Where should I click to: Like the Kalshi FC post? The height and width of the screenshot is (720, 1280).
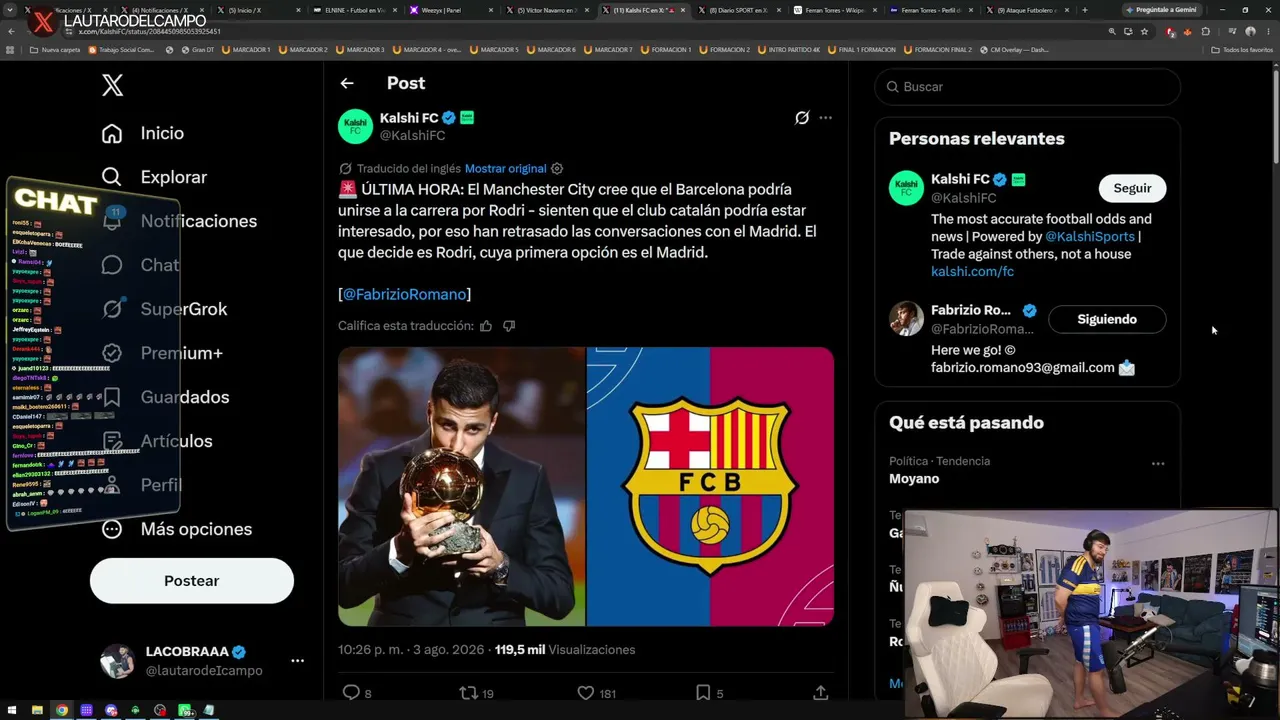pyautogui.click(x=586, y=692)
